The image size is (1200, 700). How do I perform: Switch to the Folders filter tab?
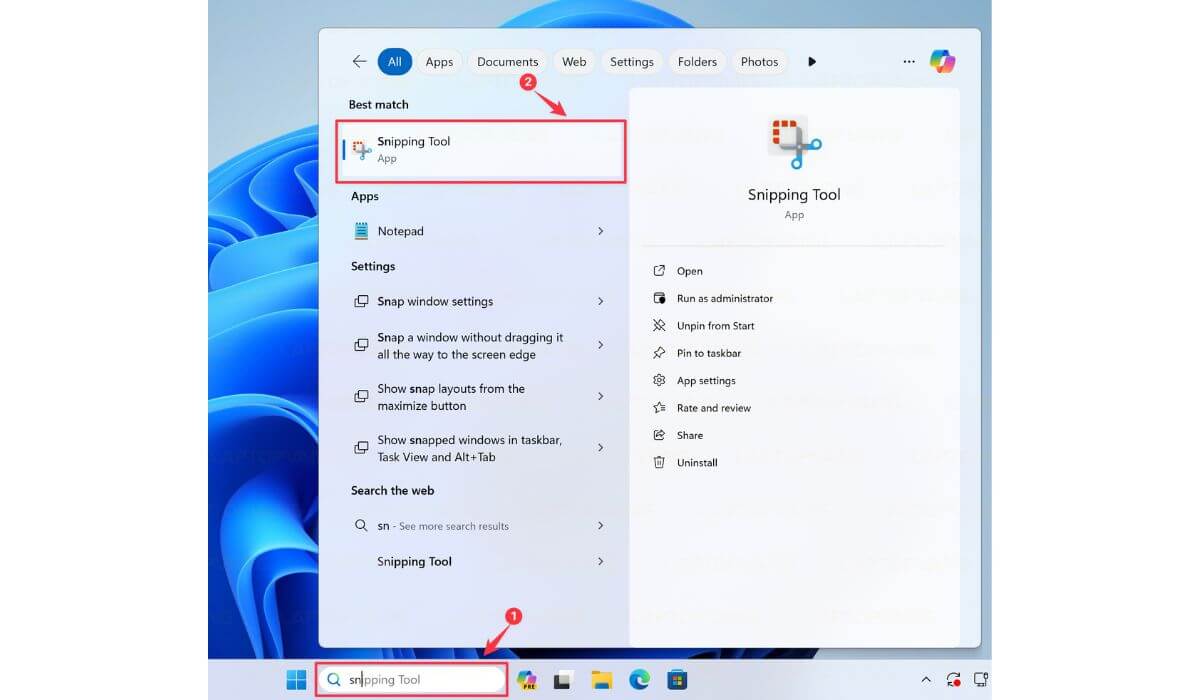[697, 61]
